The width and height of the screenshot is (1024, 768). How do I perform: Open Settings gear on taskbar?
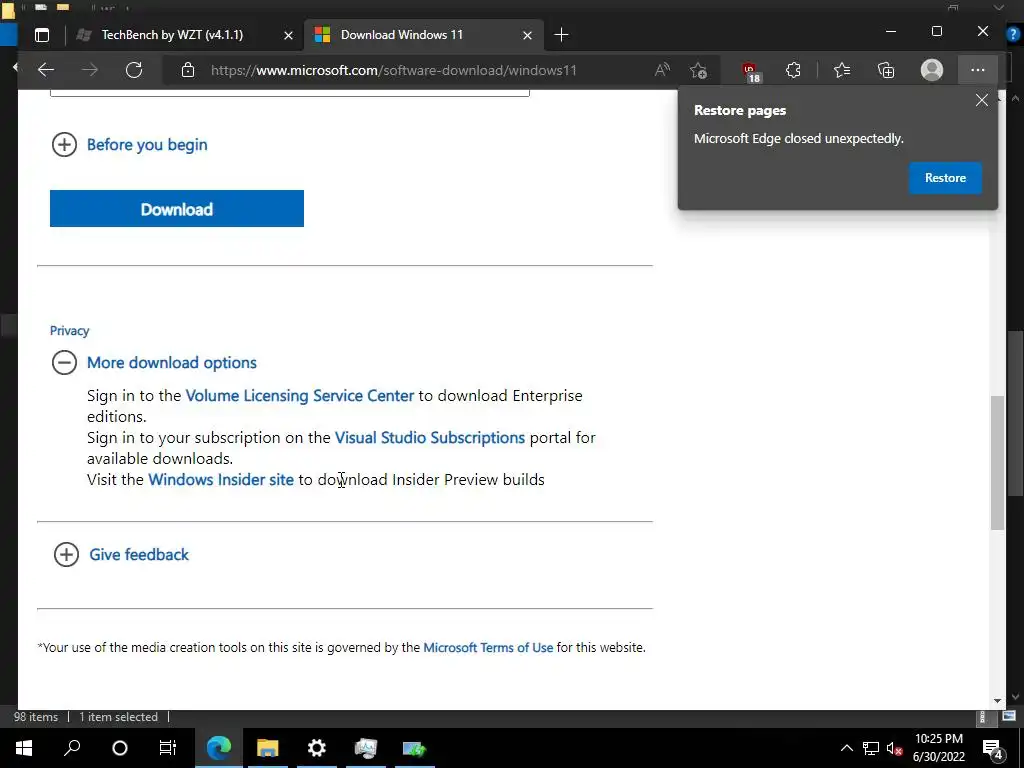[317, 748]
